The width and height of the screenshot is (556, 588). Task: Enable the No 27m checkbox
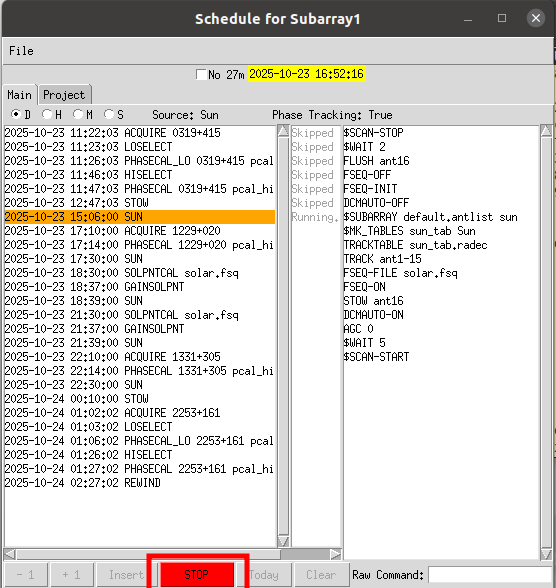click(x=201, y=74)
